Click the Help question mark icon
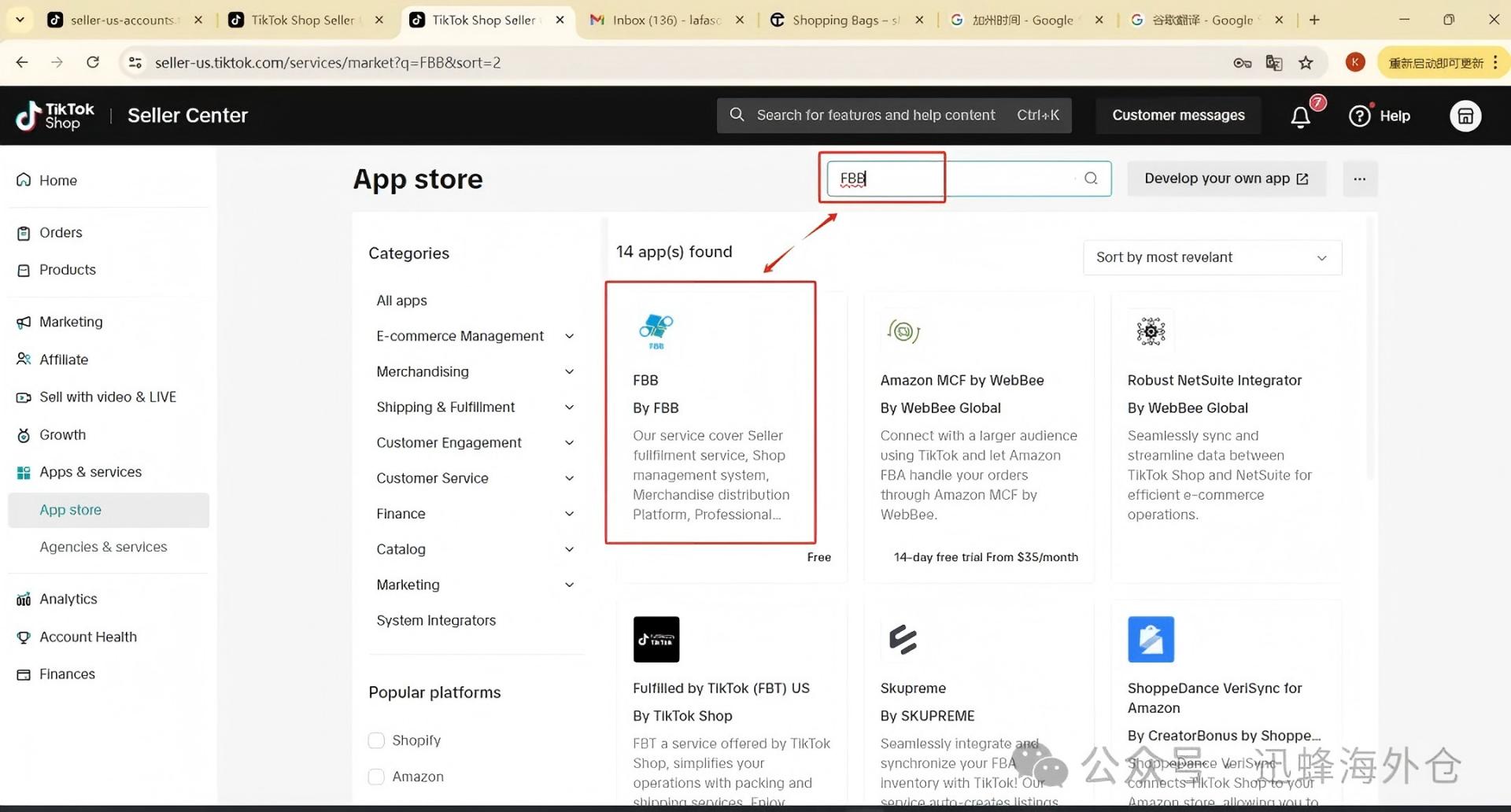Image resolution: width=1511 pixels, height=812 pixels. 1359,116
